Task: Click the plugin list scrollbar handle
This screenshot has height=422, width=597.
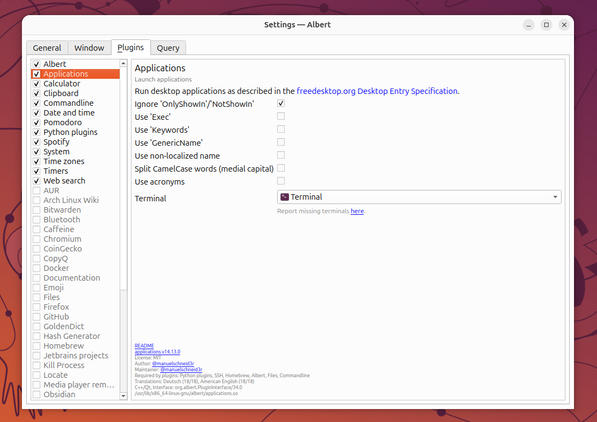Action: pos(123,178)
